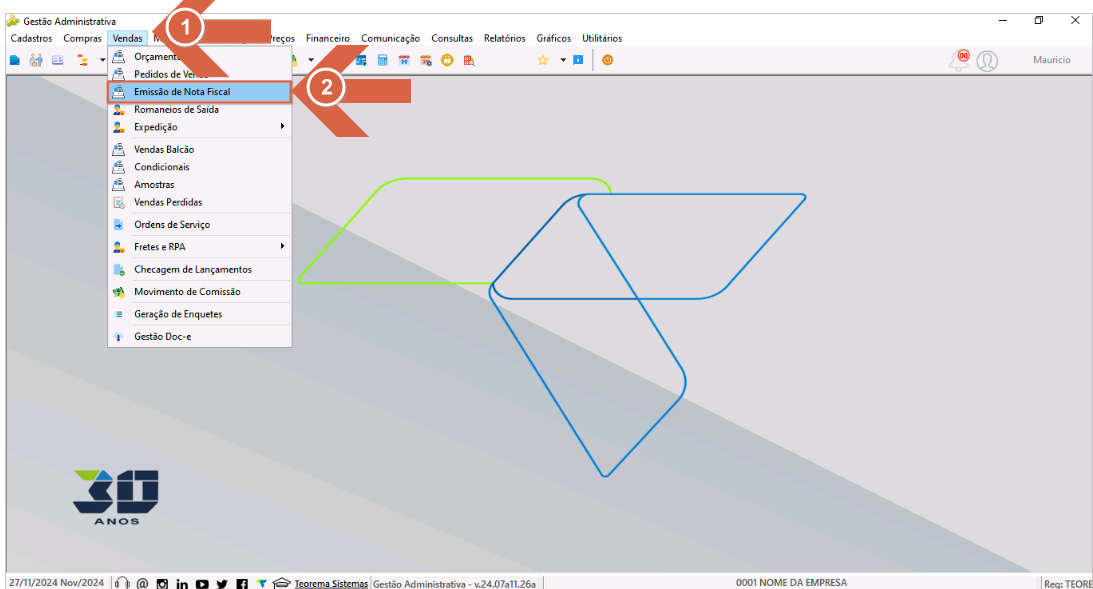Open the Compras menu
The image size is (1093, 589).
click(x=82, y=38)
